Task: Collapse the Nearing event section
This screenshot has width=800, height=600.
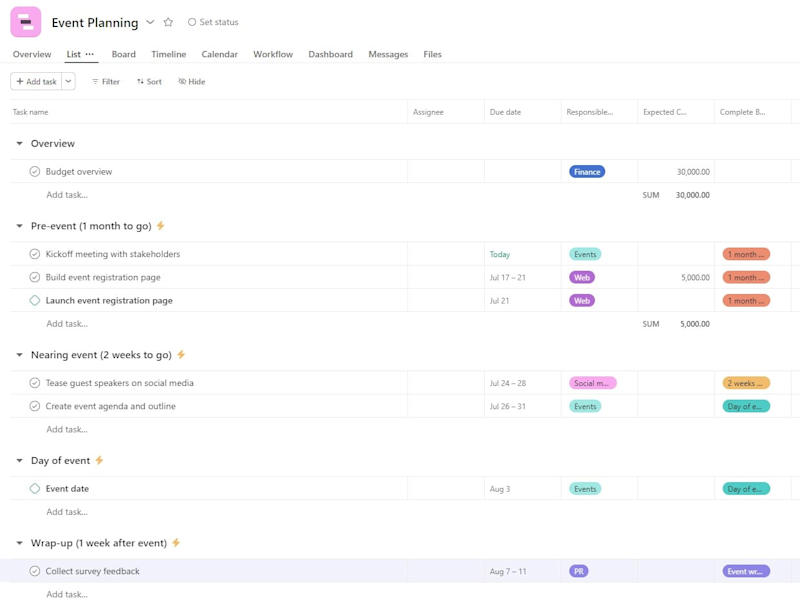Action: (19, 355)
